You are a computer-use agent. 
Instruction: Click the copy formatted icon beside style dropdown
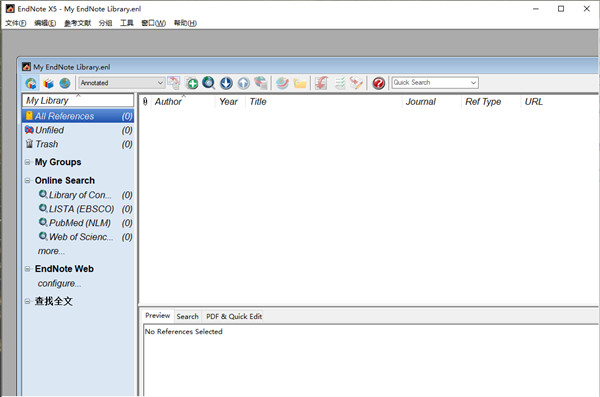(x=174, y=83)
